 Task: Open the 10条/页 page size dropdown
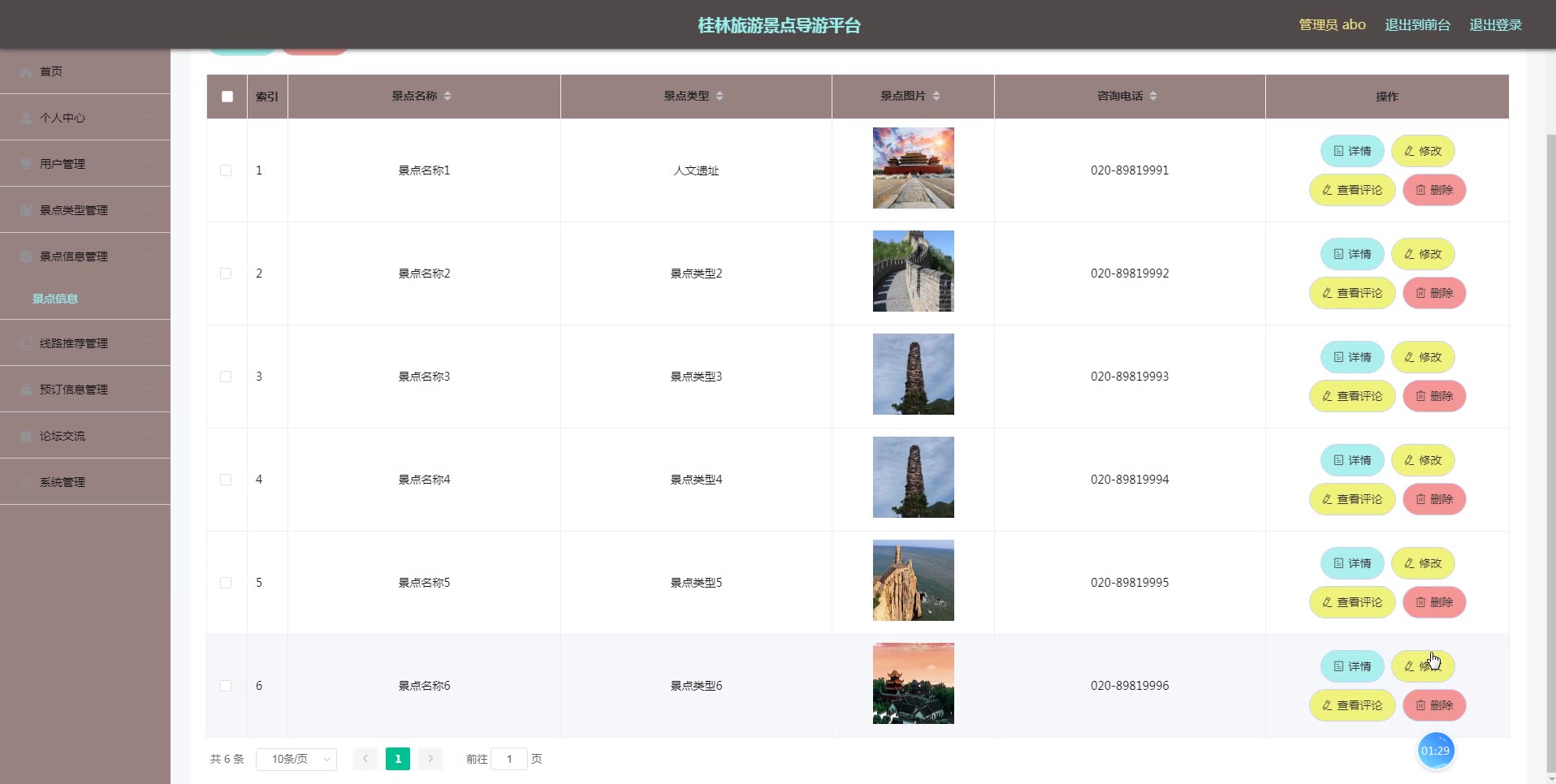coord(296,759)
